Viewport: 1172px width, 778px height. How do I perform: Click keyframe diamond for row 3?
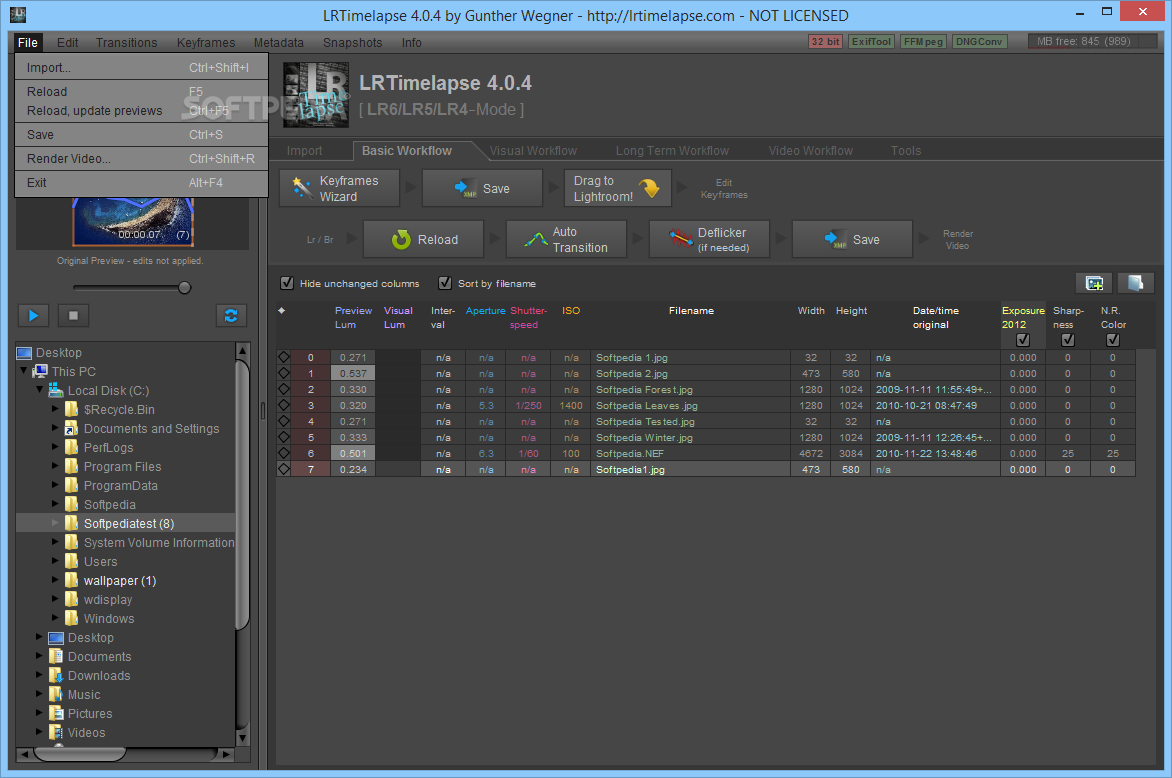284,405
